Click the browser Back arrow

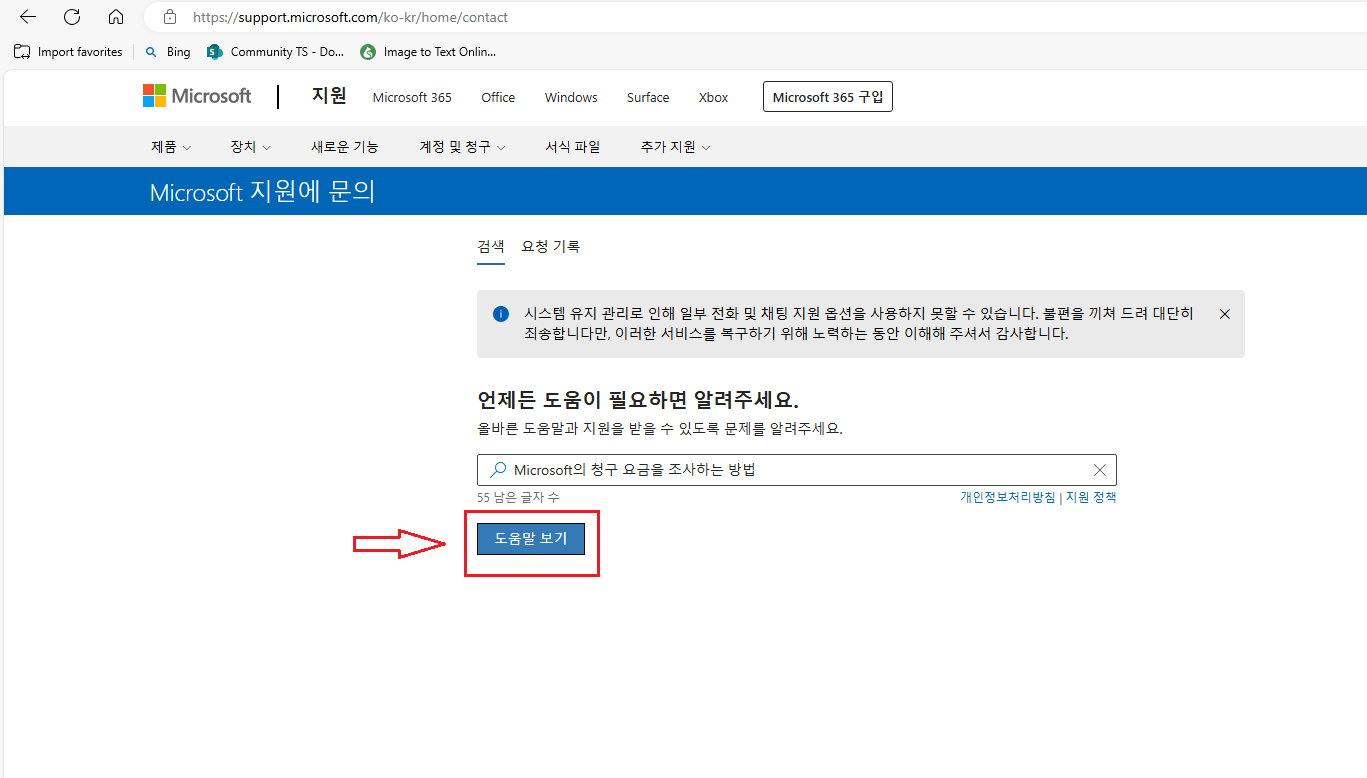[28, 17]
